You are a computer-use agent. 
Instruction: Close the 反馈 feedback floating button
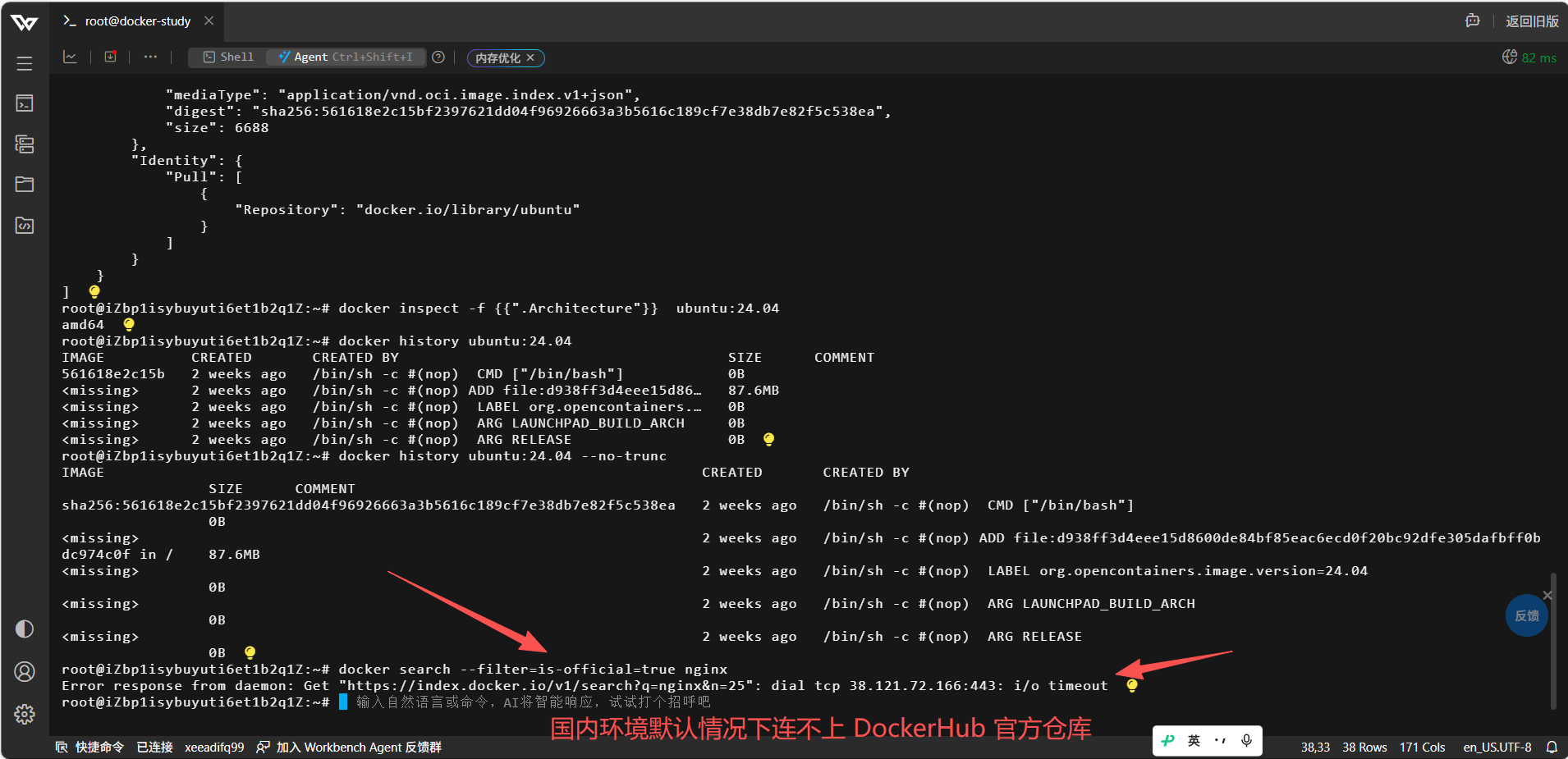point(1547,595)
